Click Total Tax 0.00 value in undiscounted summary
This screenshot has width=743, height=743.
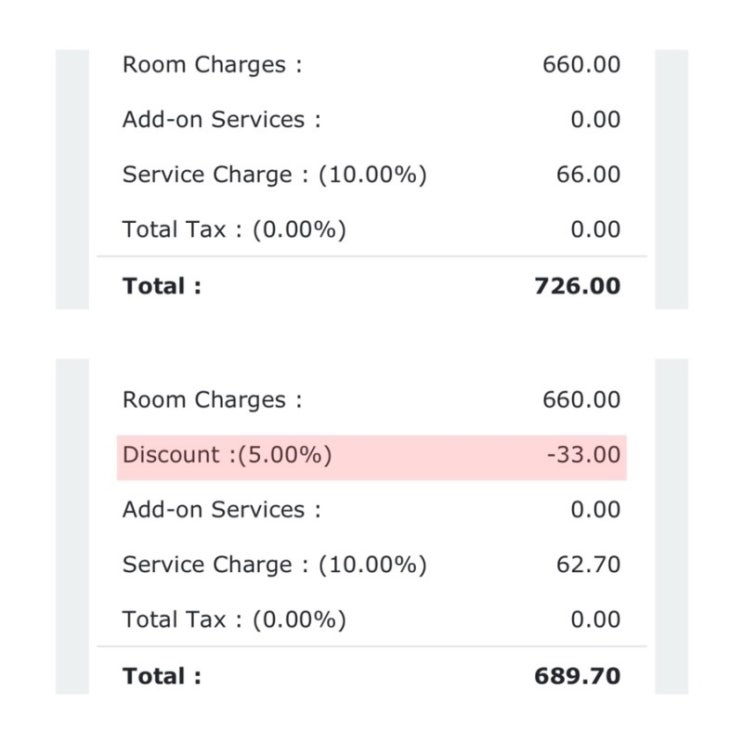(x=595, y=230)
